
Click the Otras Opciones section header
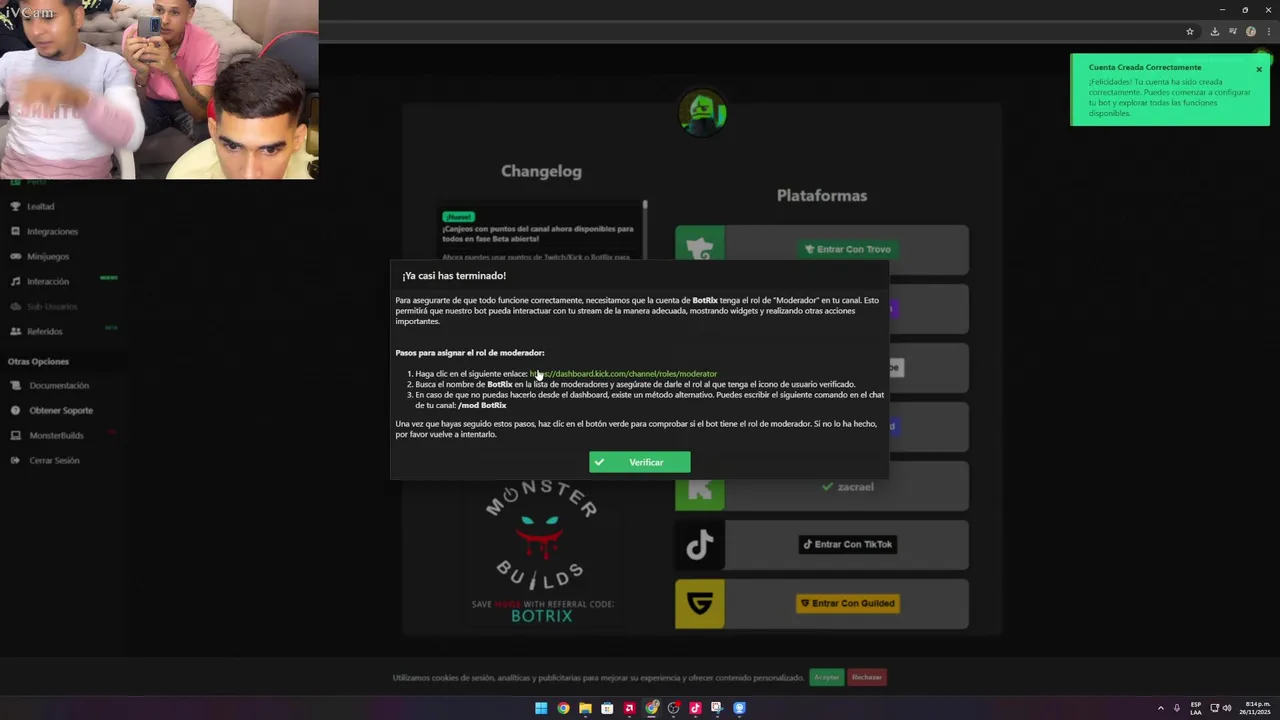pos(38,361)
